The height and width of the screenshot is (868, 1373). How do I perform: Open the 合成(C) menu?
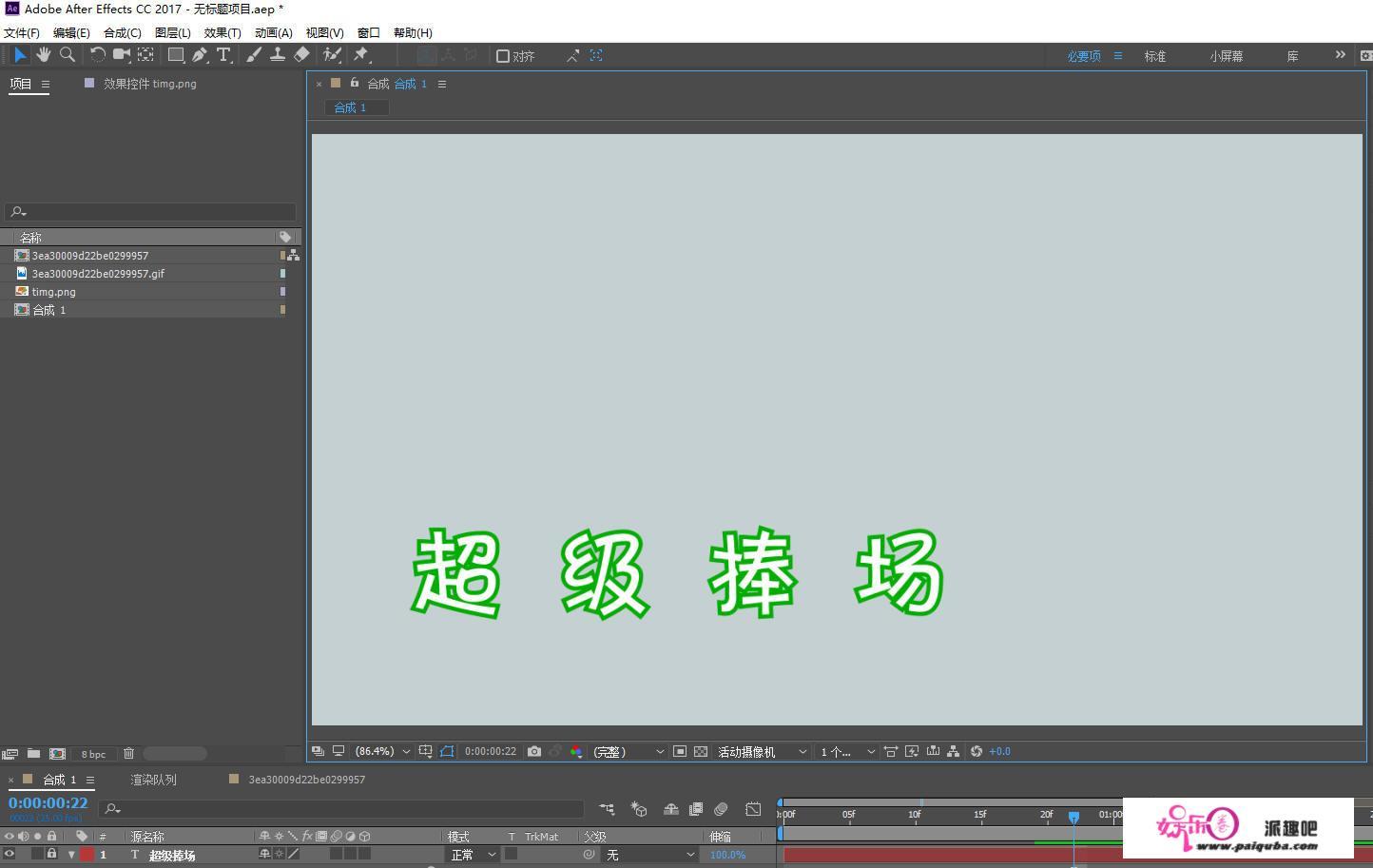tap(123, 32)
